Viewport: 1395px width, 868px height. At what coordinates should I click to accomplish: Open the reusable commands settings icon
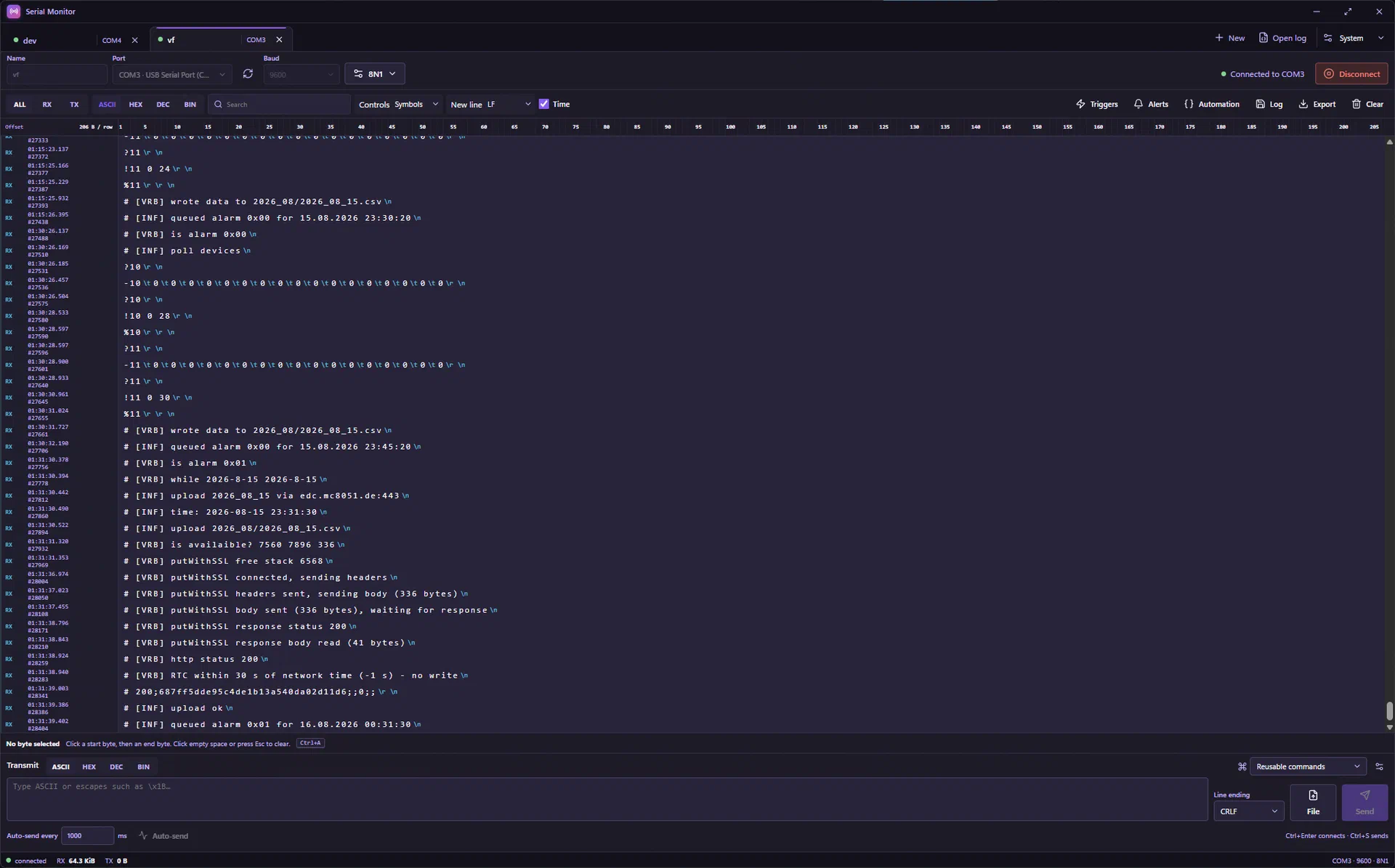pyautogui.click(x=1379, y=766)
